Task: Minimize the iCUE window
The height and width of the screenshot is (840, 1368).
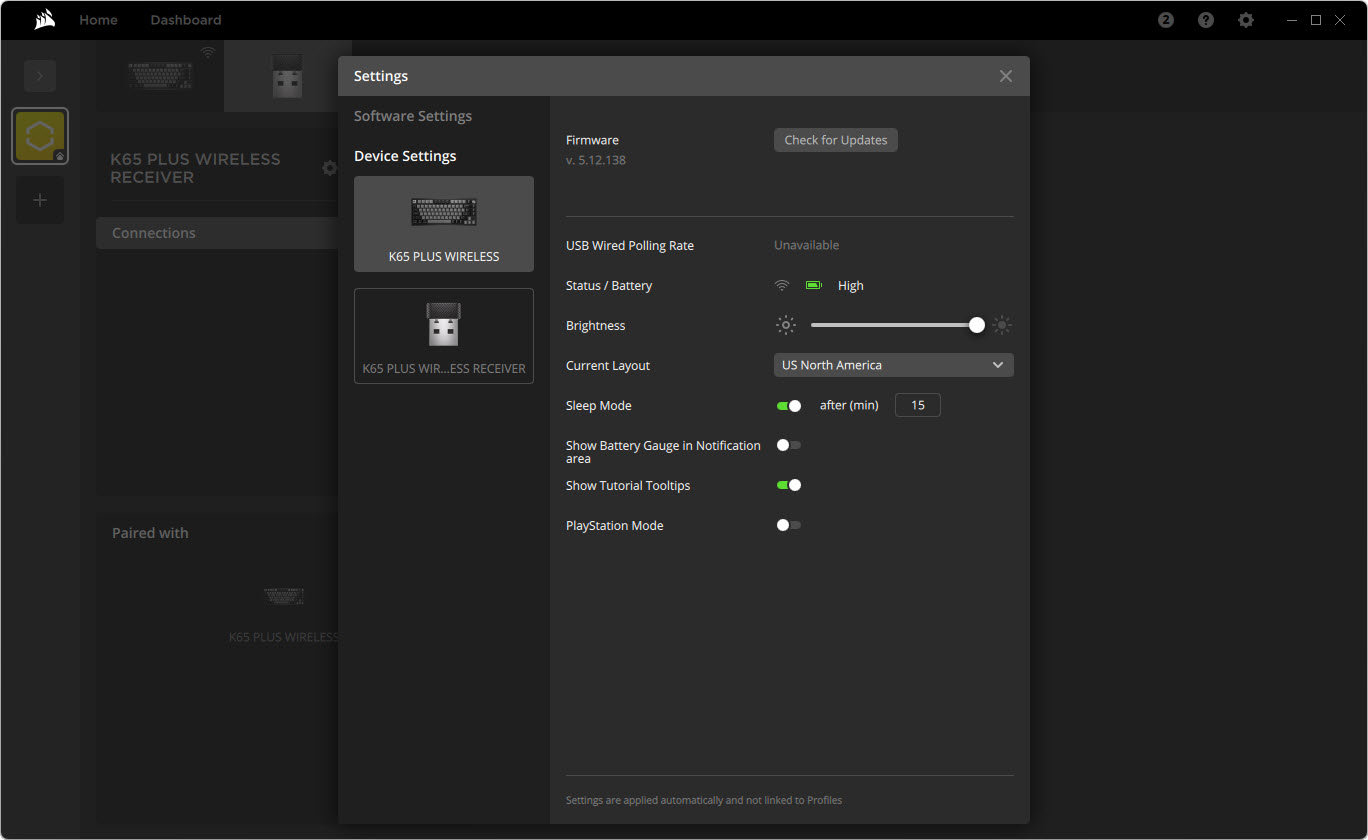Action: tap(1293, 20)
